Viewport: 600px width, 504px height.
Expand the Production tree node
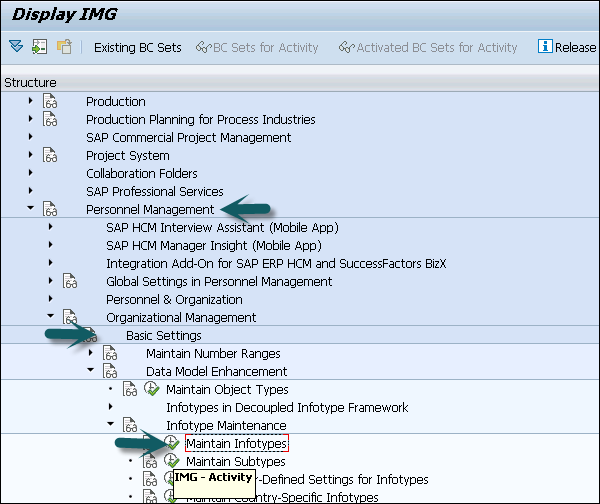point(31,101)
